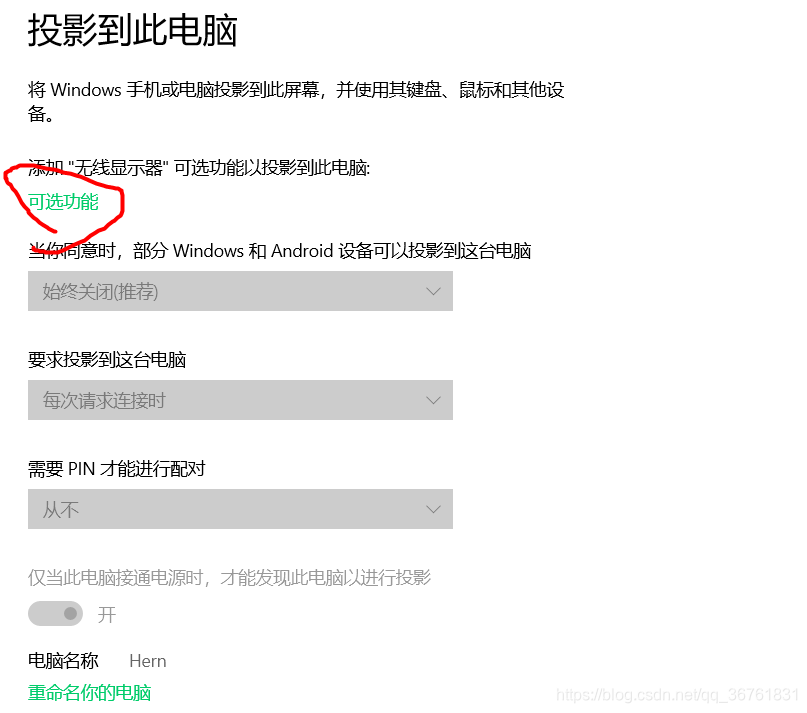The image size is (807, 713).
Task: Click the chevron arrow on 从不 box
Action: [433, 510]
